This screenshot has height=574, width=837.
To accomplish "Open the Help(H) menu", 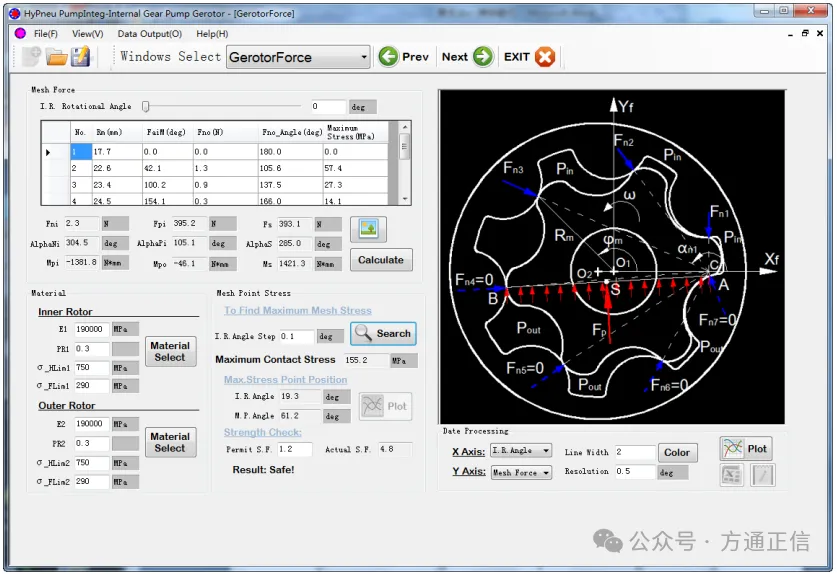I will click(x=212, y=34).
